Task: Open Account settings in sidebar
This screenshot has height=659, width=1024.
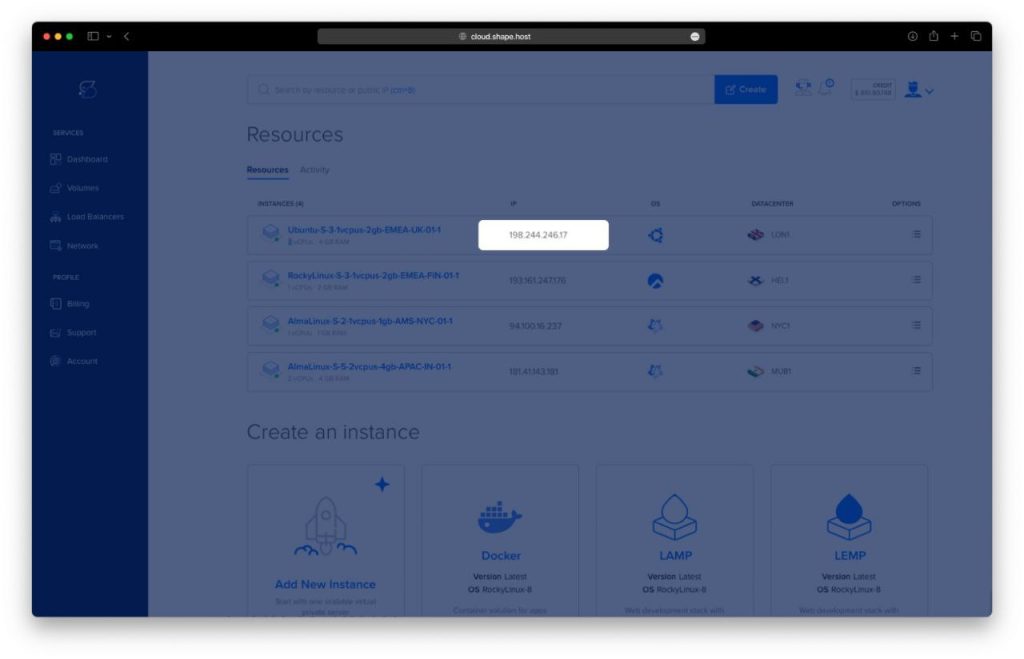Action: click(74, 361)
